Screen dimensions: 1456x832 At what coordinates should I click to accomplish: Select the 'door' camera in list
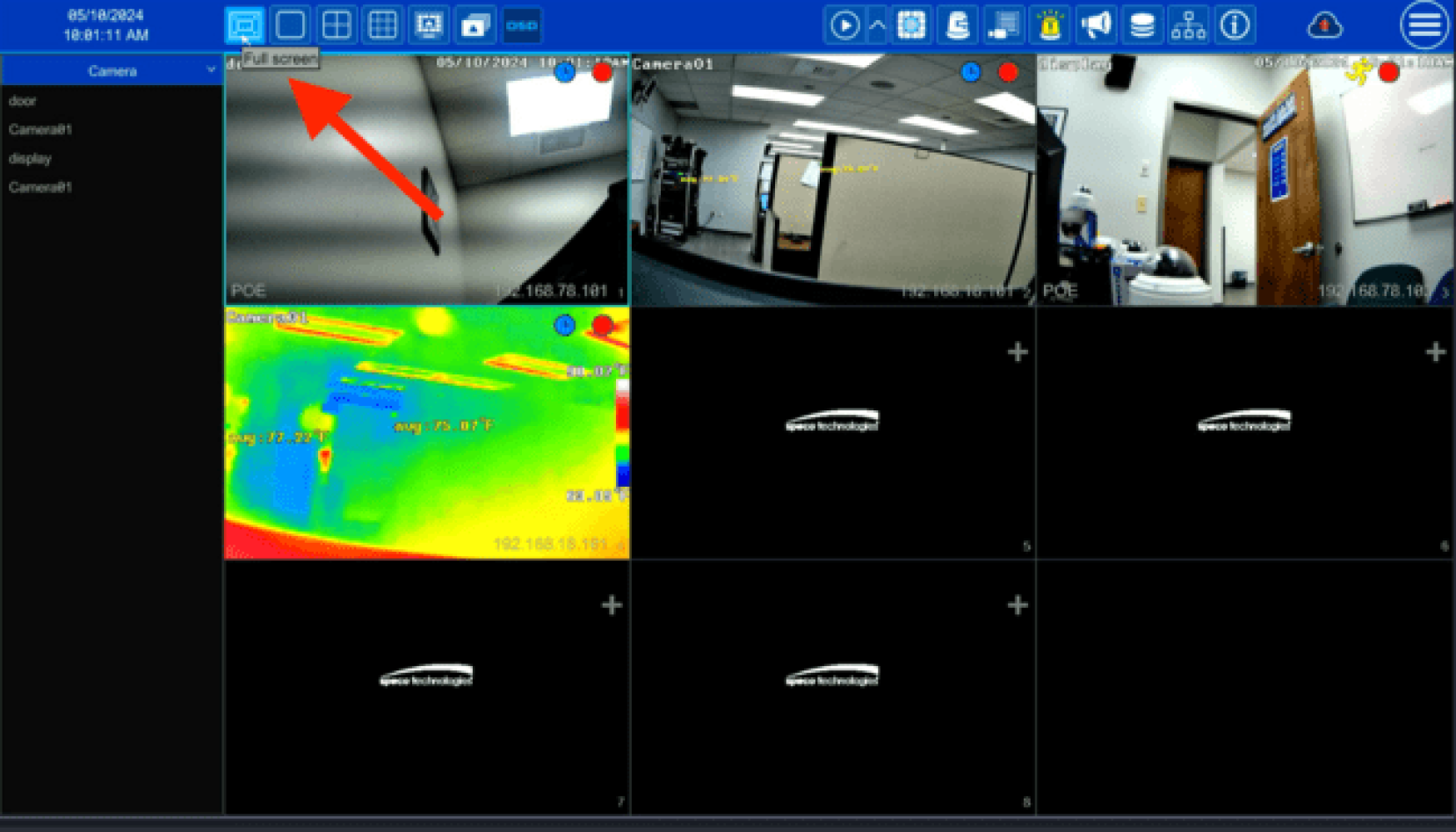tap(23, 101)
